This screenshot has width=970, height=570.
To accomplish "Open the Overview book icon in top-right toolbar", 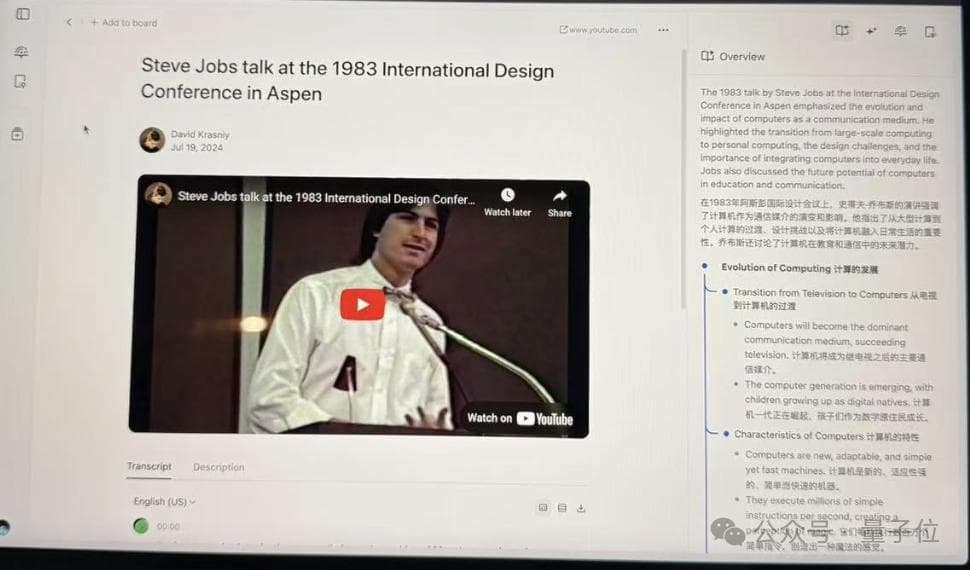I will (x=842, y=31).
